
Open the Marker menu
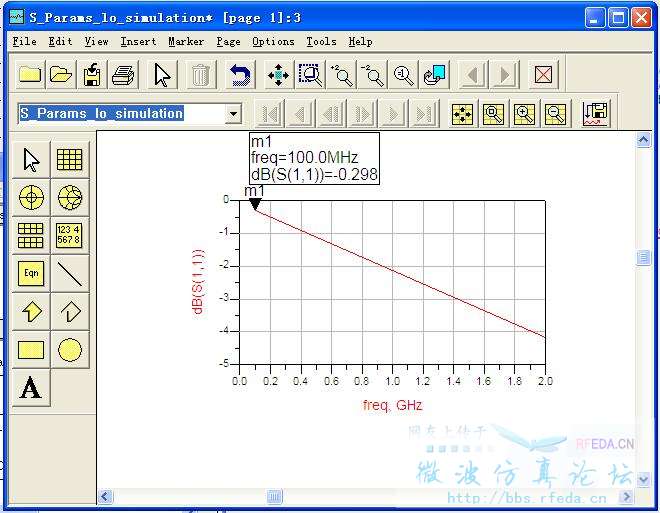(x=186, y=41)
